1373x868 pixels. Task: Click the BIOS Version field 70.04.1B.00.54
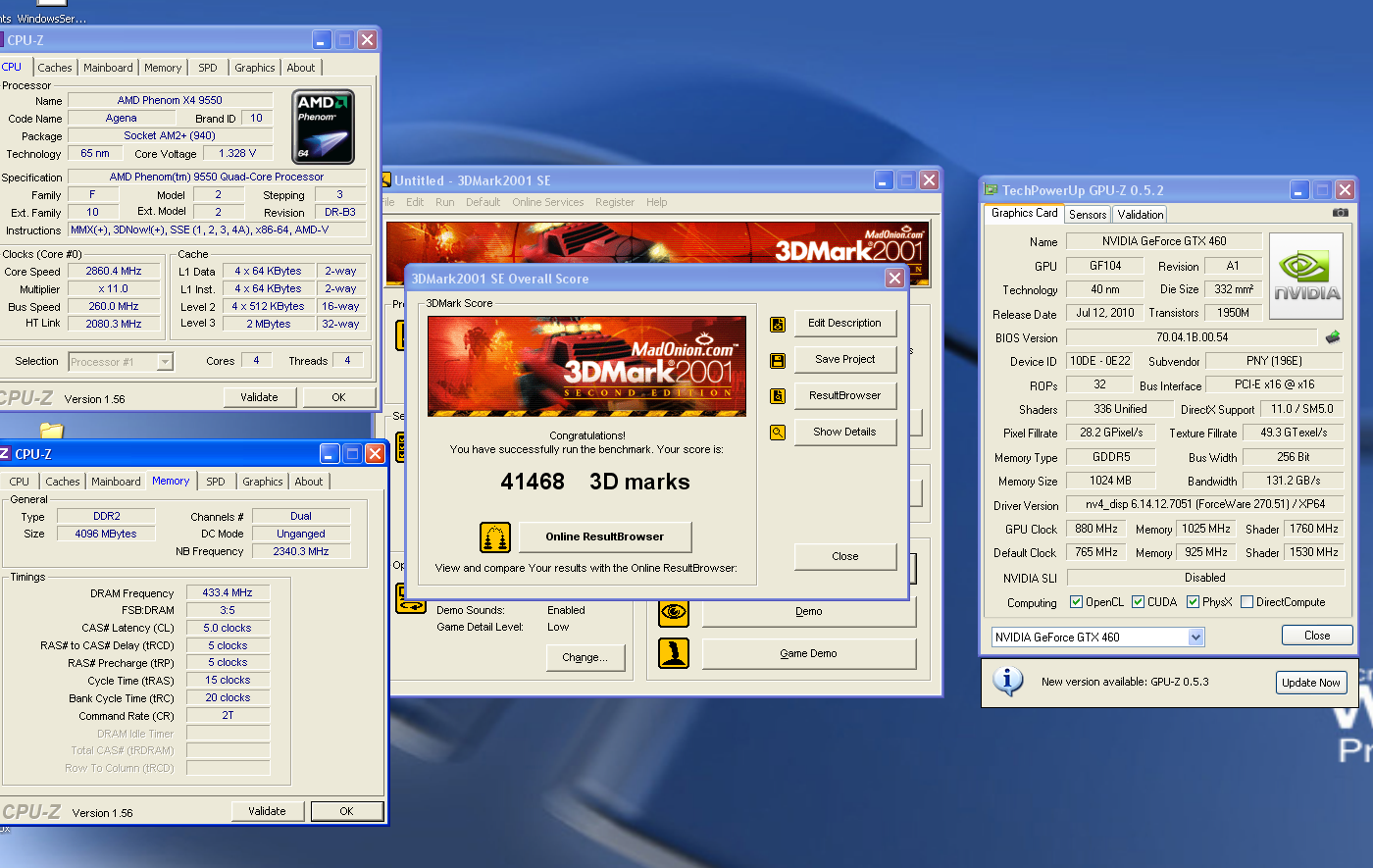click(x=1192, y=337)
